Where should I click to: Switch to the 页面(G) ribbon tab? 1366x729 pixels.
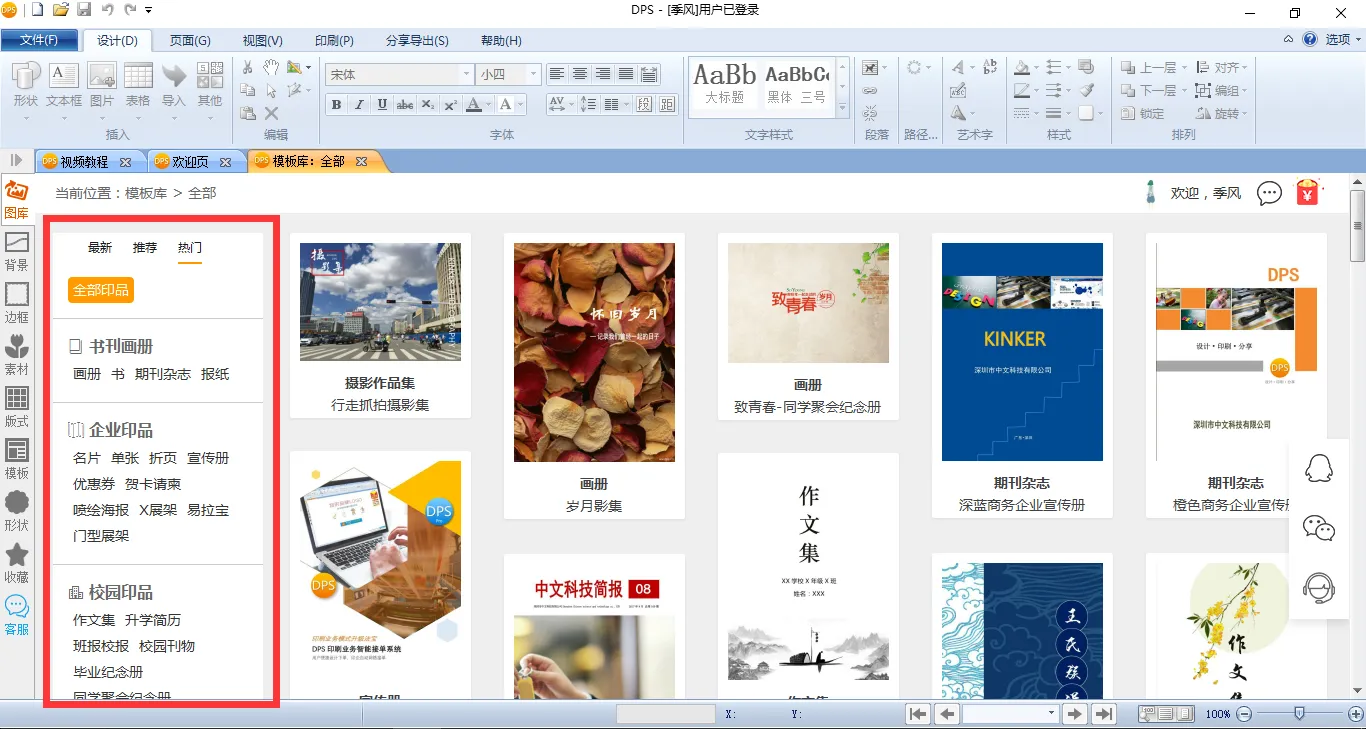click(190, 40)
